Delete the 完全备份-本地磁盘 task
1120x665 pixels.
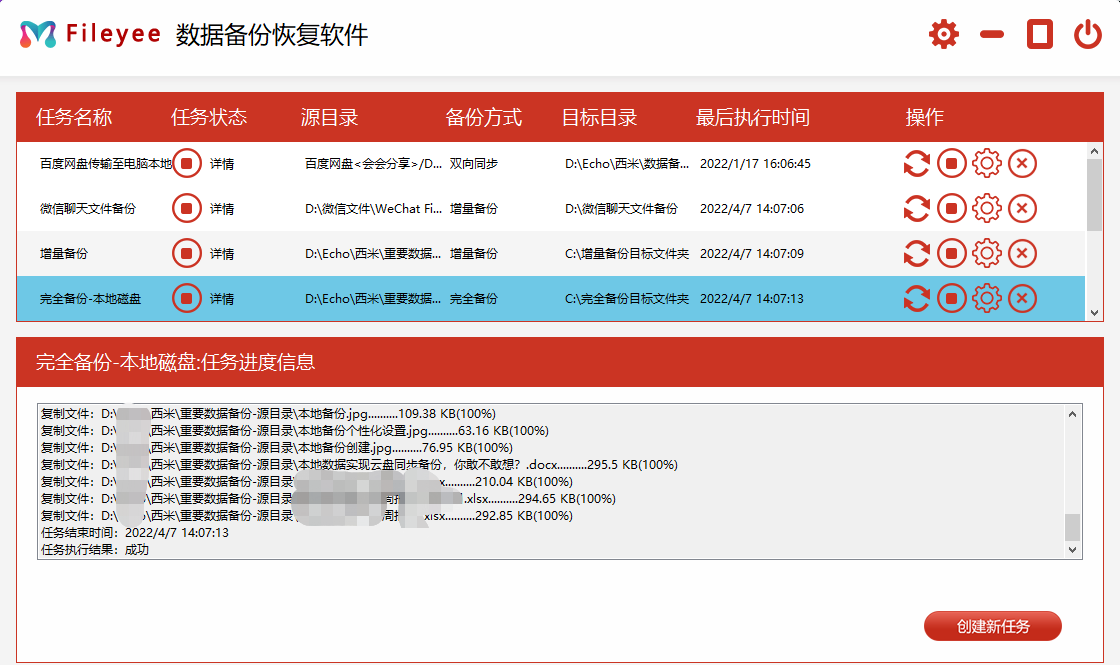click(1022, 298)
